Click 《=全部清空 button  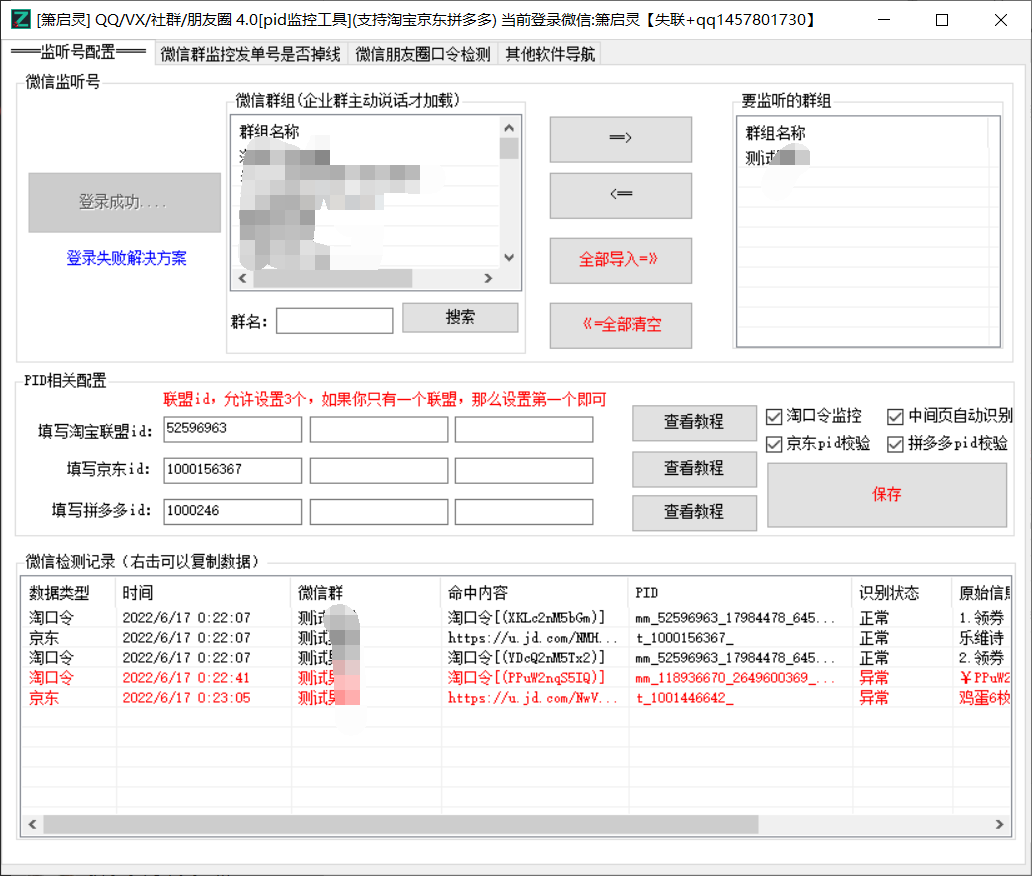621,324
